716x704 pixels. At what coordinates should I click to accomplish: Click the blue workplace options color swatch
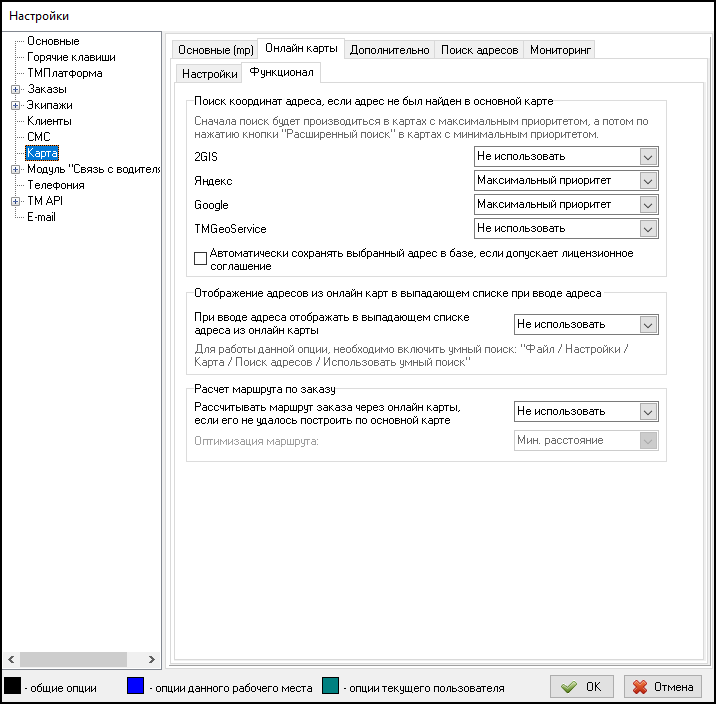136,687
